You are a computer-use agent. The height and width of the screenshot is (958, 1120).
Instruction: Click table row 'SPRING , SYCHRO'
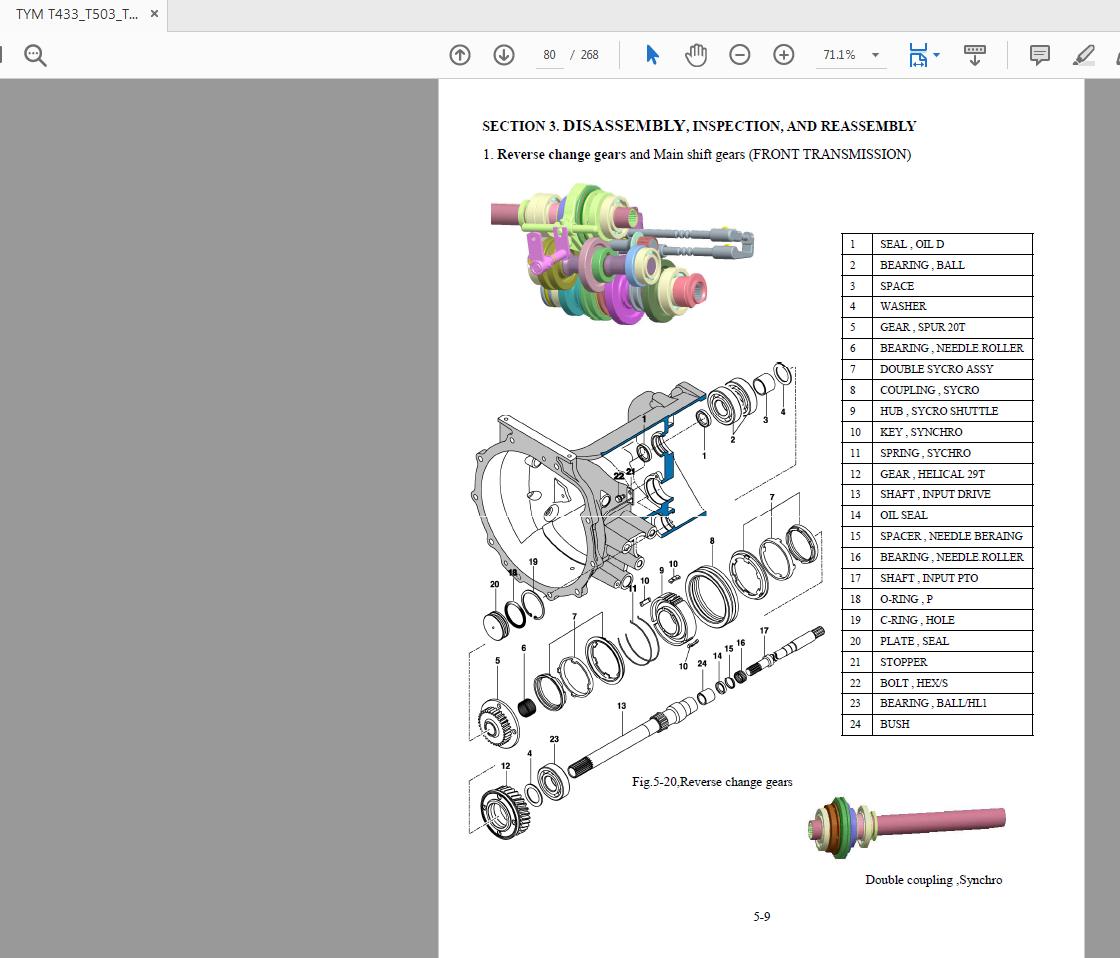[937, 453]
